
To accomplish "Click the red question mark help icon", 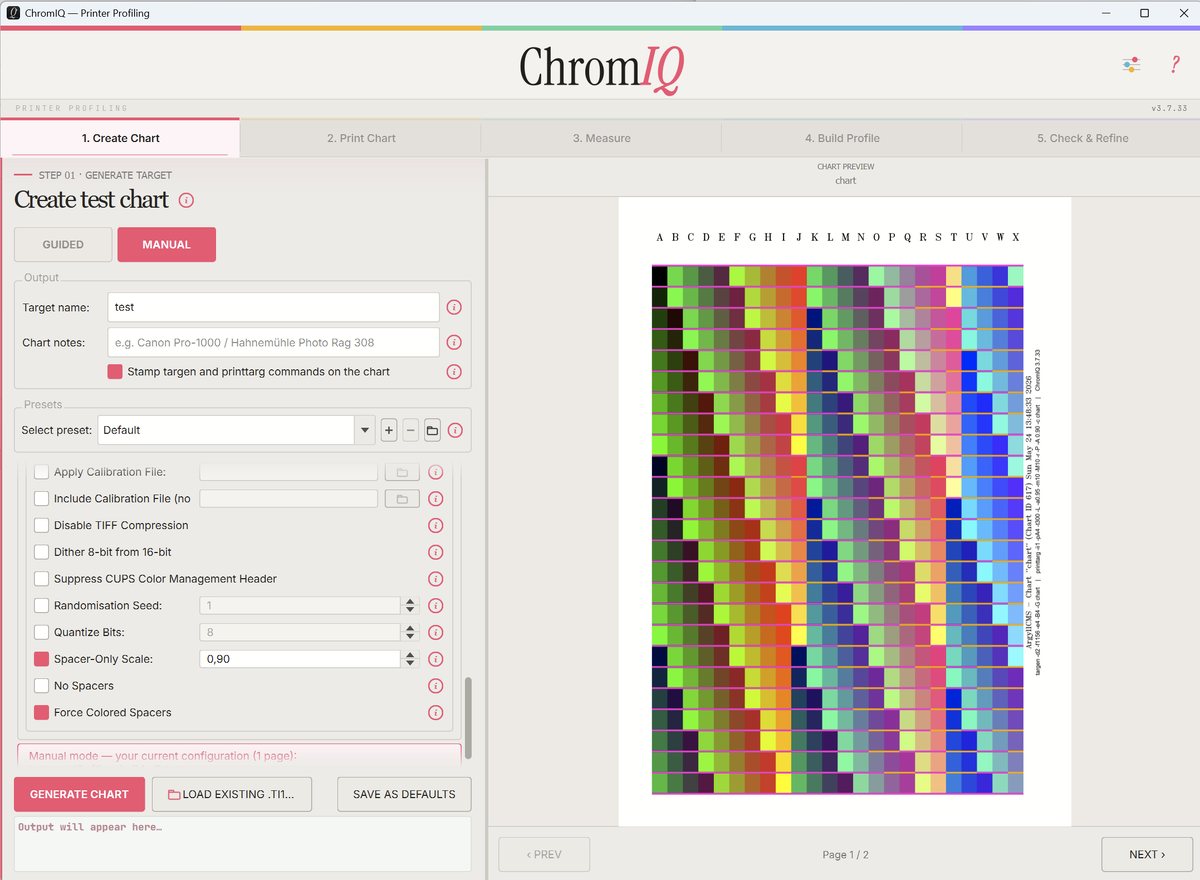I will pyautogui.click(x=1175, y=65).
